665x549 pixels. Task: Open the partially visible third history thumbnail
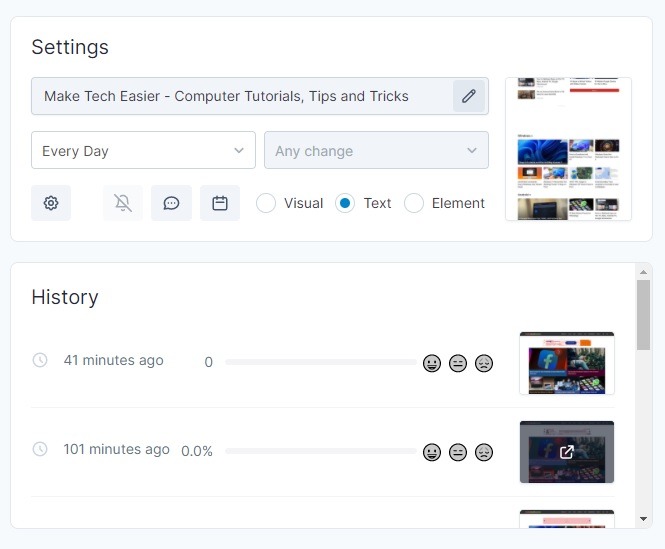tap(567, 519)
